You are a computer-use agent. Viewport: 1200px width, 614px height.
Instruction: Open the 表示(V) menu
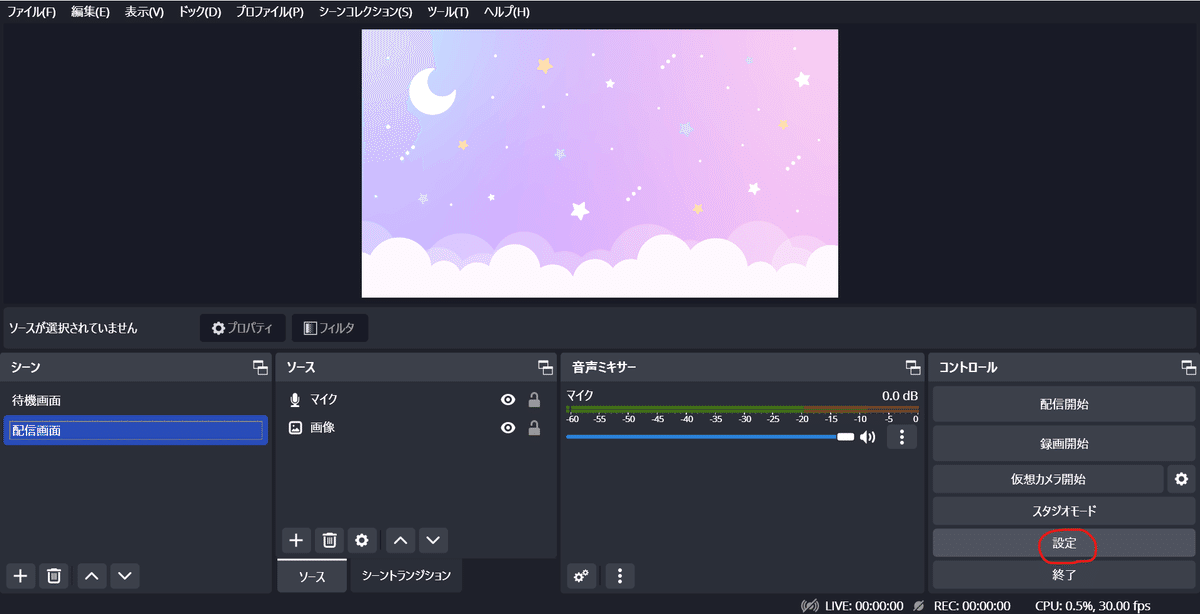point(145,12)
